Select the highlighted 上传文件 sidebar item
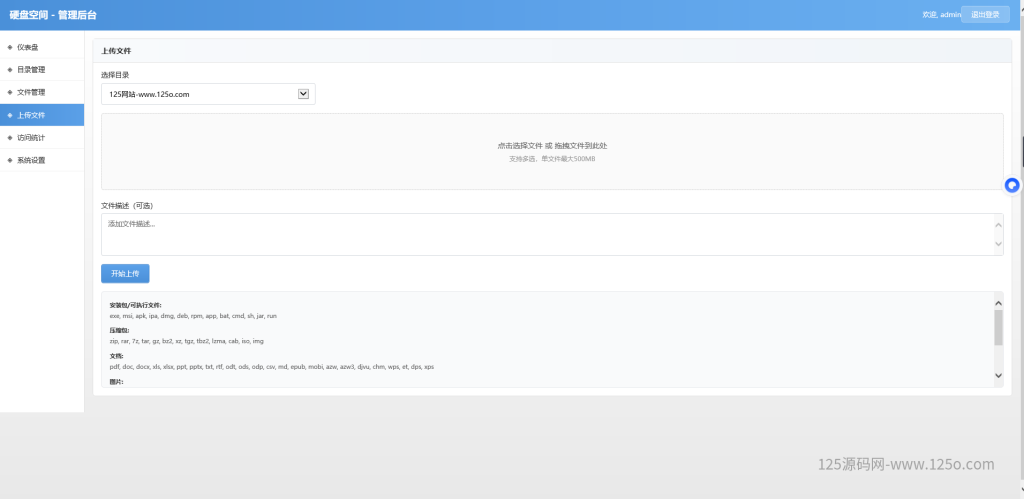 [x=31, y=115]
